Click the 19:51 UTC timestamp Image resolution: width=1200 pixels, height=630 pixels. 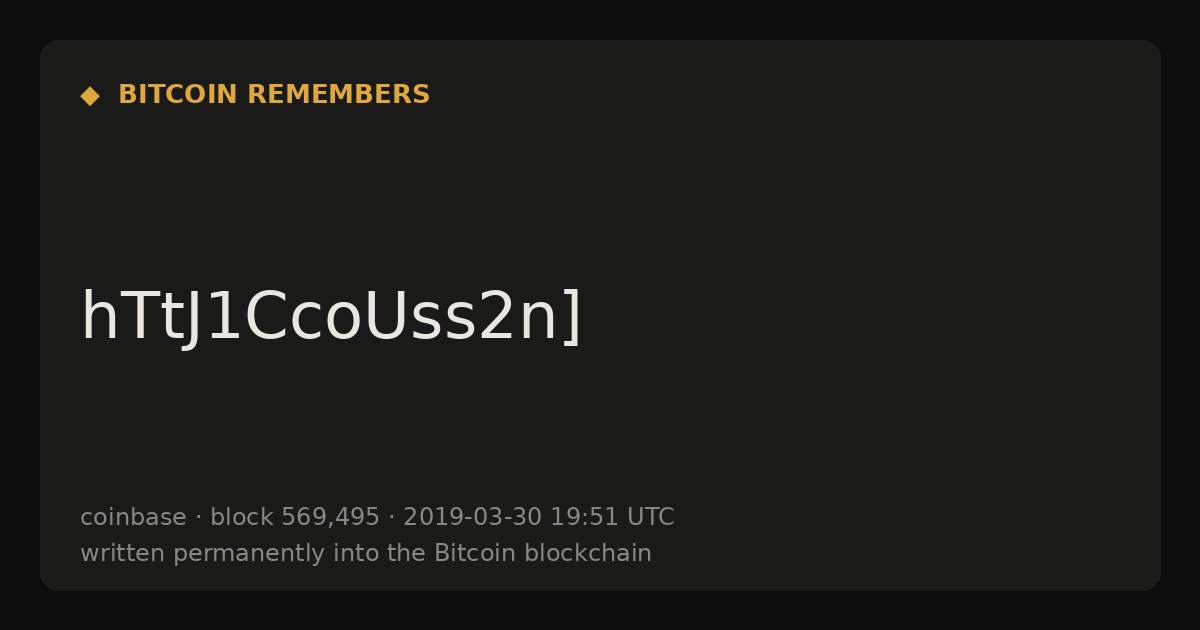612,517
